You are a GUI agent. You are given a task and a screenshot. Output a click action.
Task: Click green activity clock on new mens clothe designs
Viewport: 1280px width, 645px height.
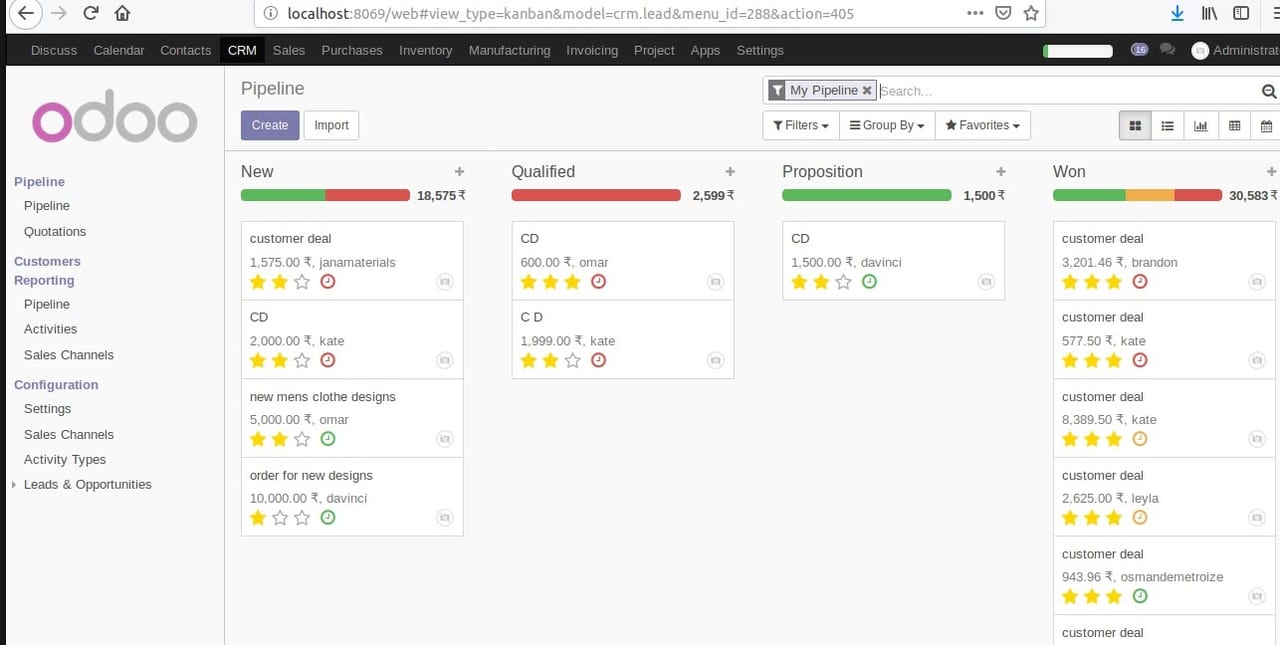point(328,439)
